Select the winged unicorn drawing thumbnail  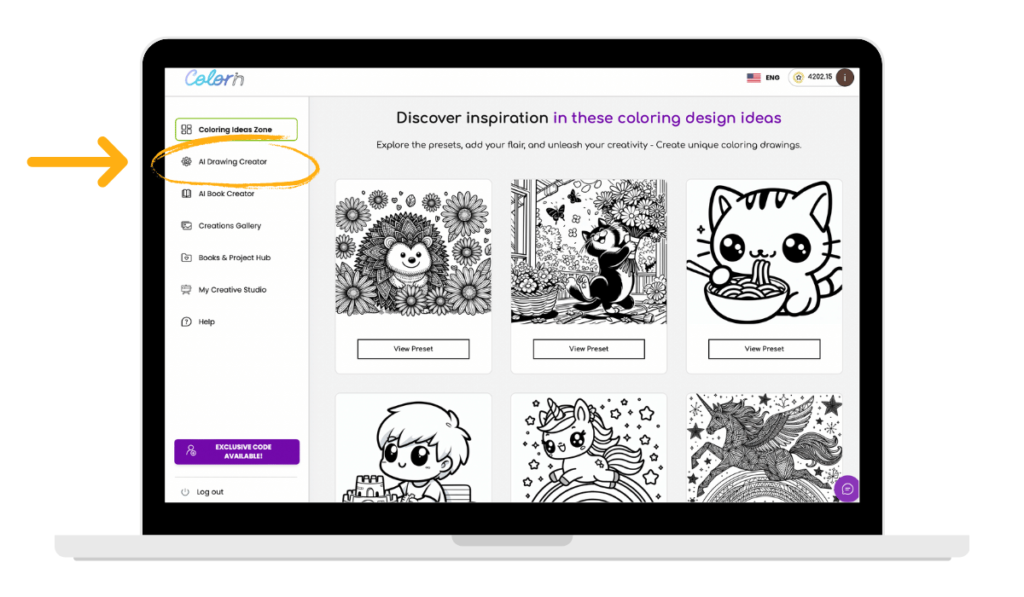coord(764,446)
